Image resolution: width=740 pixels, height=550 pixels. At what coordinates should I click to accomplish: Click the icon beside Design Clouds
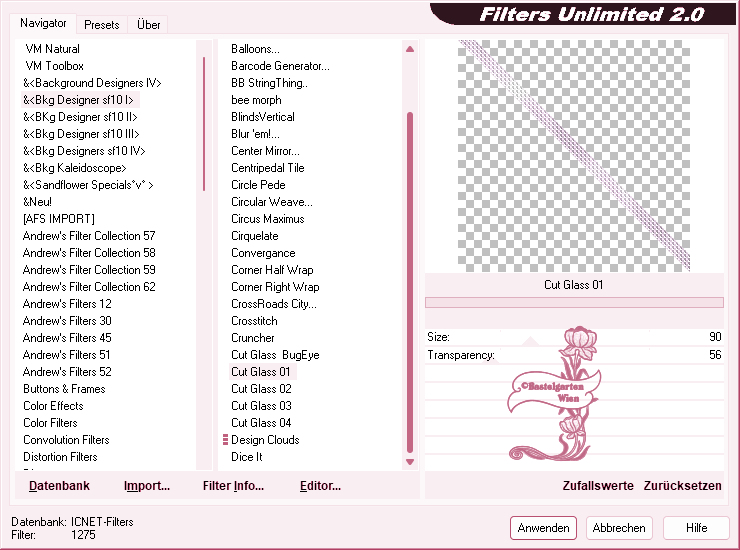[x=225, y=440]
